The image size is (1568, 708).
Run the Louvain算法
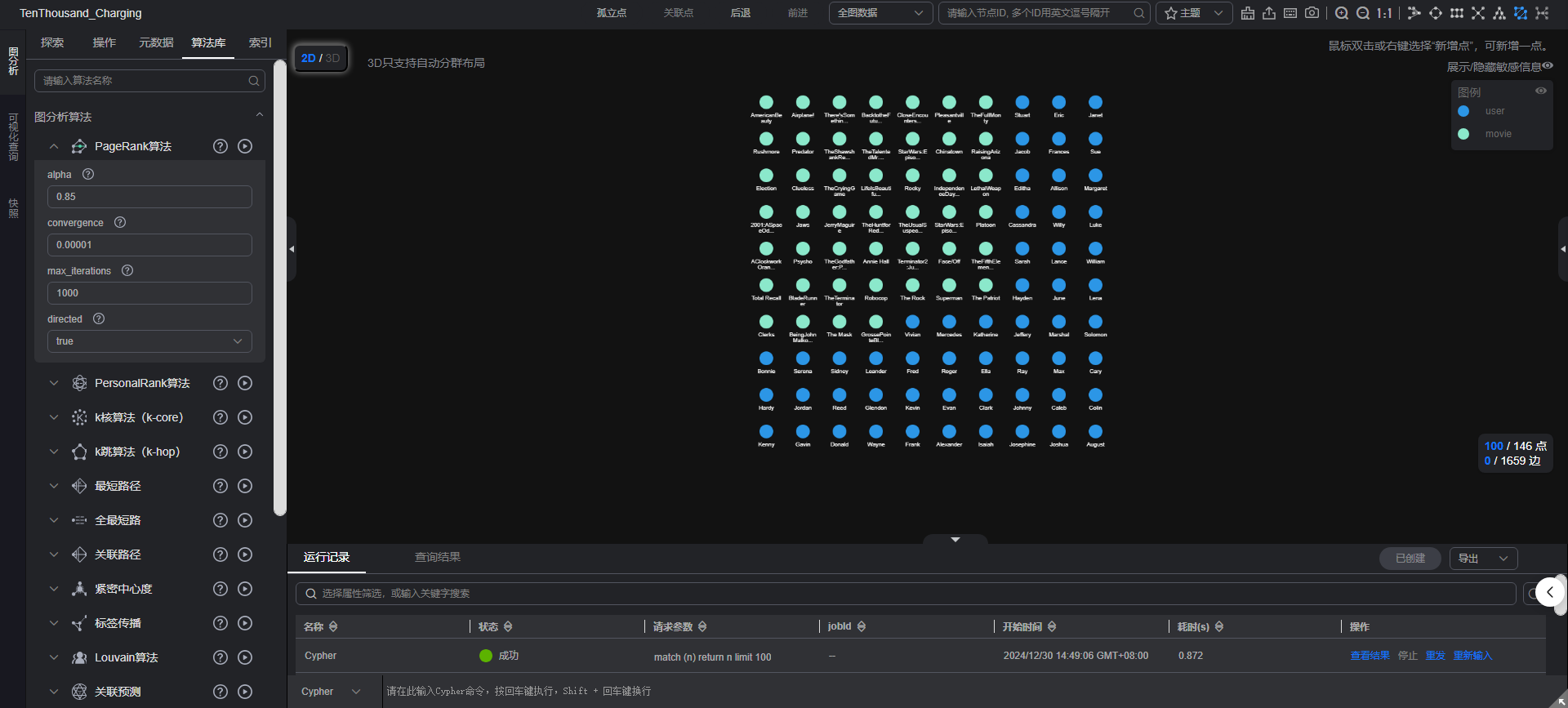[245, 657]
